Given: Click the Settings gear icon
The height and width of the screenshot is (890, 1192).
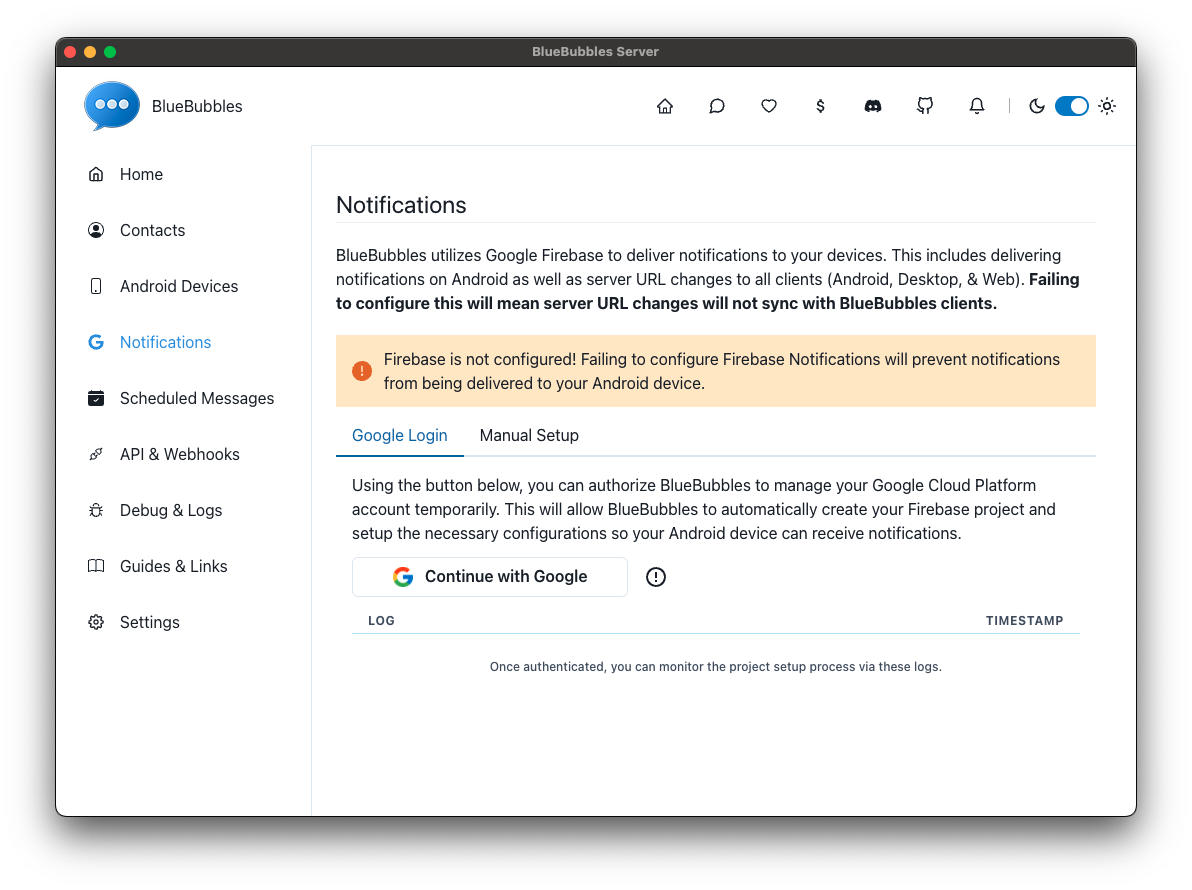Looking at the screenshot, I should coord(96,622).
